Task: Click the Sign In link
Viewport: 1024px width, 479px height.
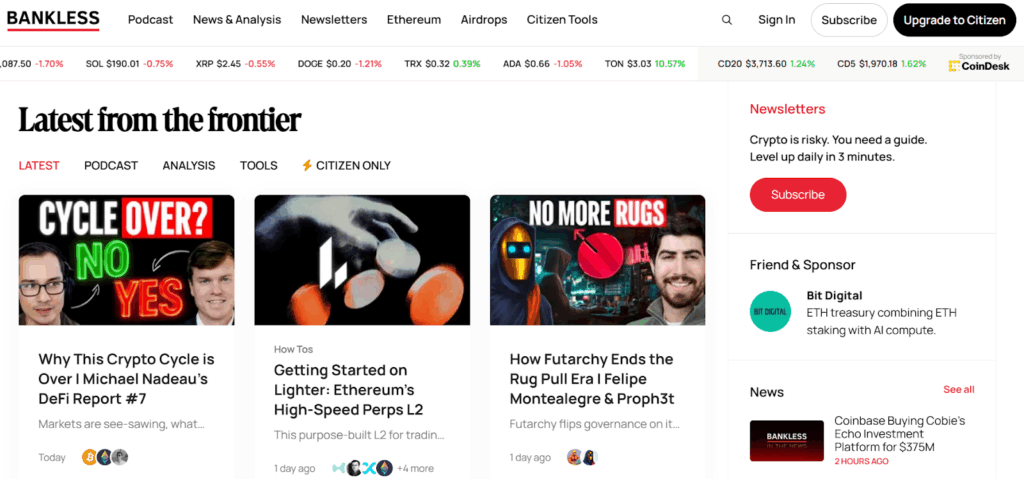Action: point(776,20)
